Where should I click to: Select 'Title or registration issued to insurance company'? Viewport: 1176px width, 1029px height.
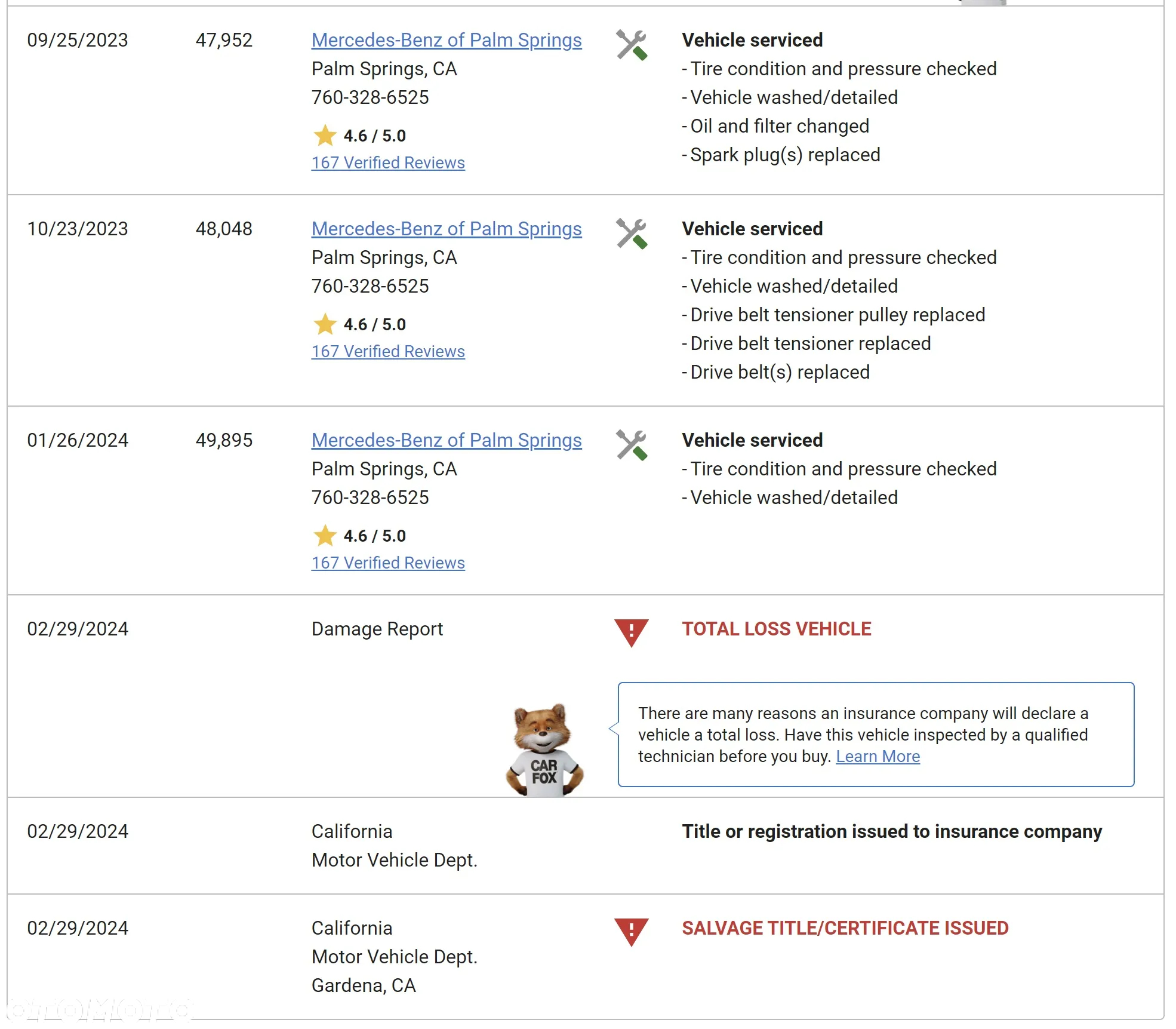pyautogui.click(x=892, y=831)
